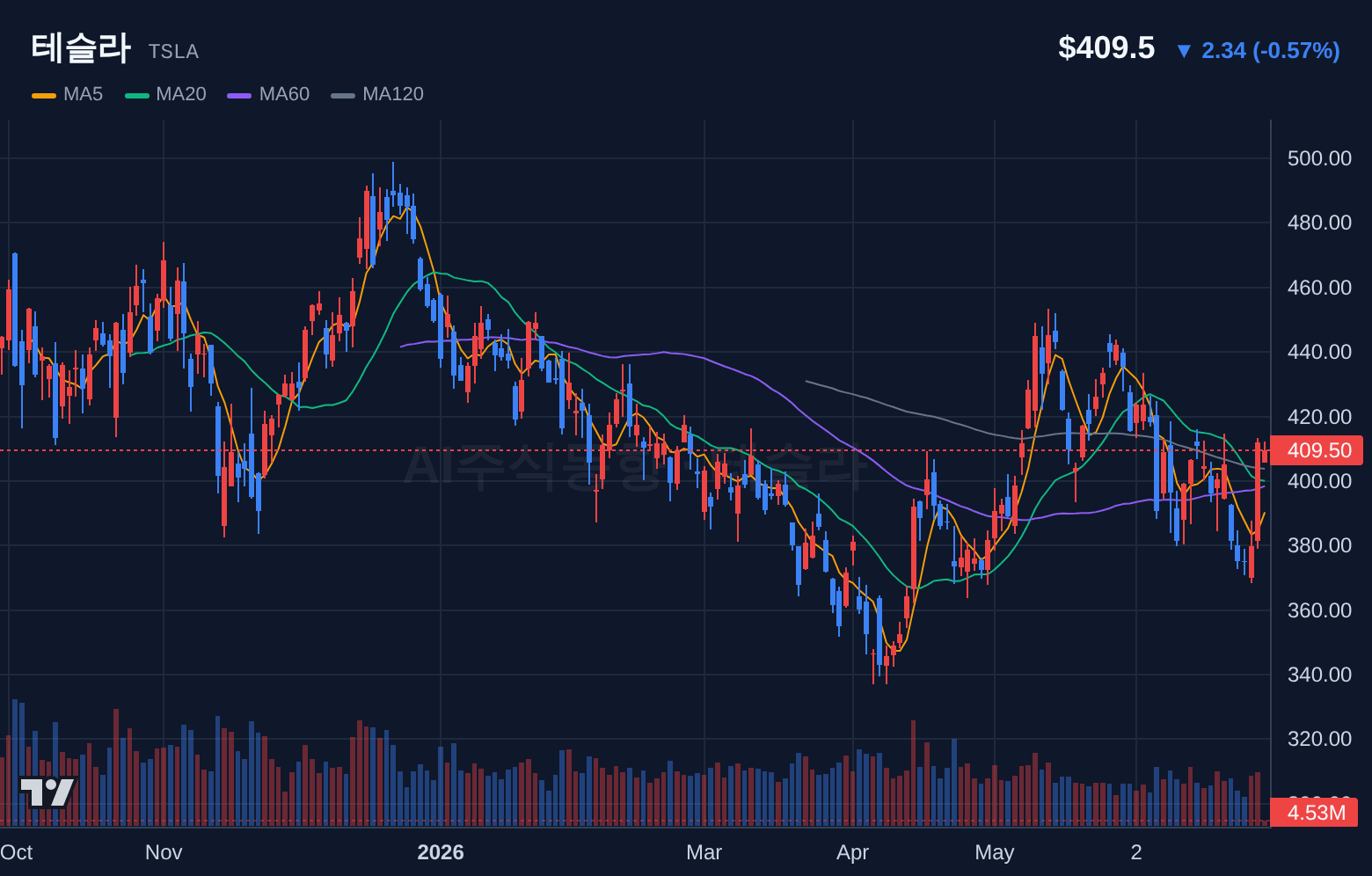
Task: Click the MA60 purple legend swatch
Action: point(239,95)
